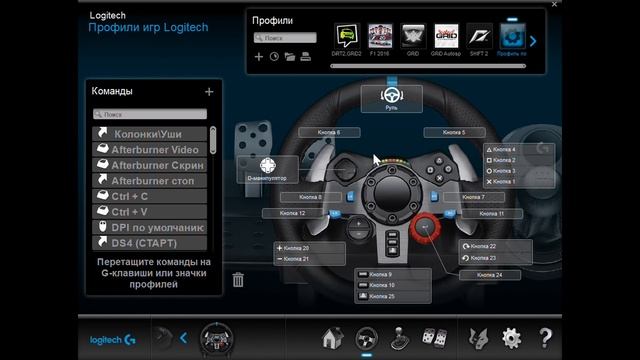Viewport: 640px width, 360px height.
Task: Click the print profile icon
Action: (x=306, y=56)
